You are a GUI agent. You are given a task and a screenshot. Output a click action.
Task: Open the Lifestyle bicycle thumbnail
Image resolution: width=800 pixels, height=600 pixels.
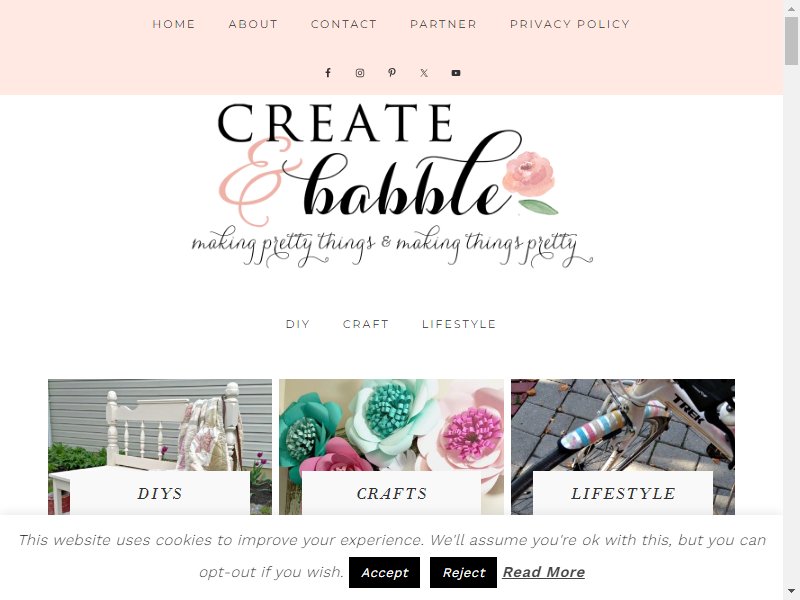(623, 446)
